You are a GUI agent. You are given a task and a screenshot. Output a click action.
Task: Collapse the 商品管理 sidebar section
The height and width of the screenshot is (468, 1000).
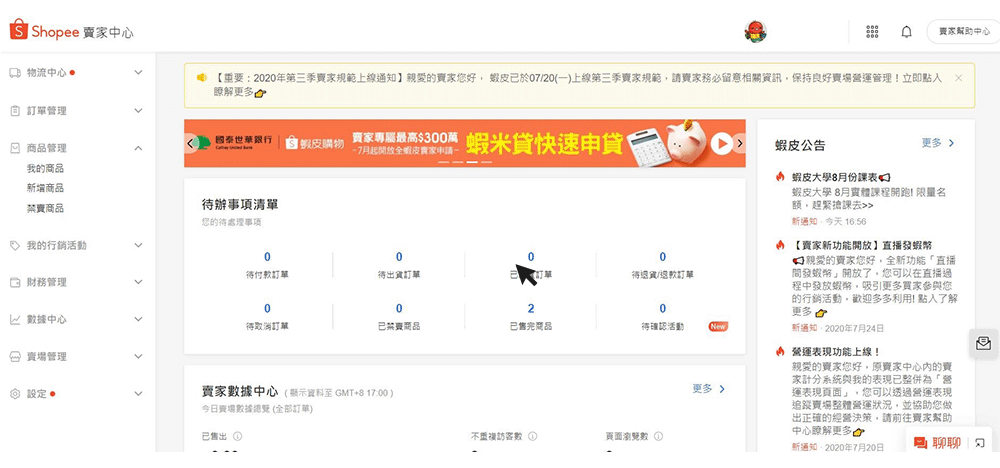[x=138, y=148]
